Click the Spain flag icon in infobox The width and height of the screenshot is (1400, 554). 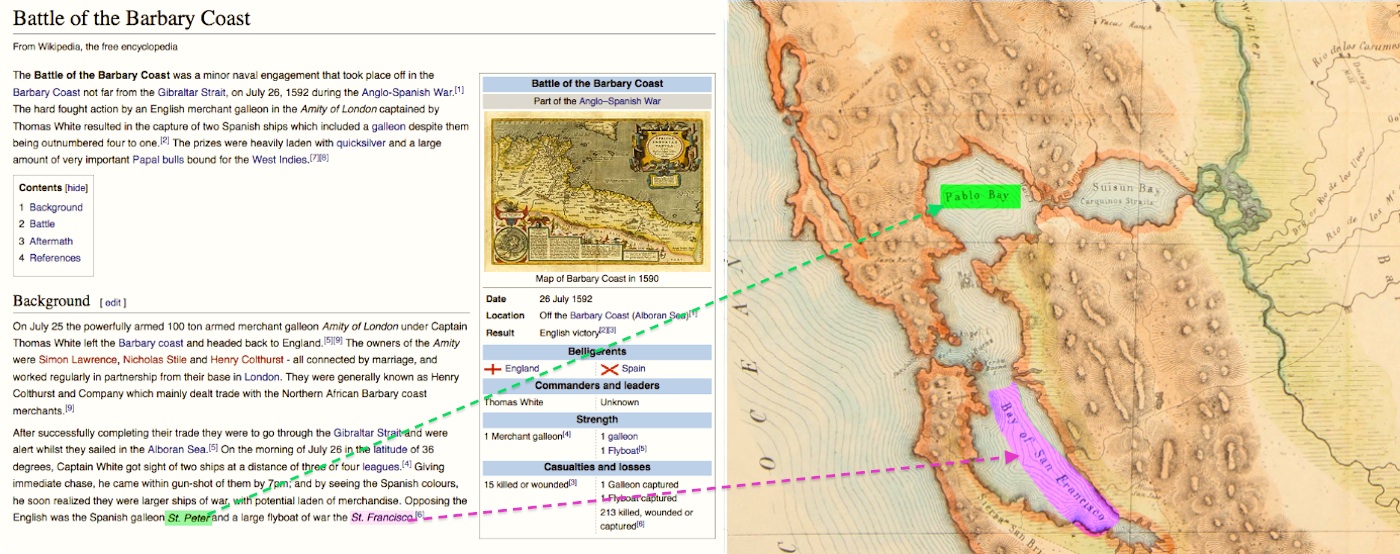pos(609,369)
